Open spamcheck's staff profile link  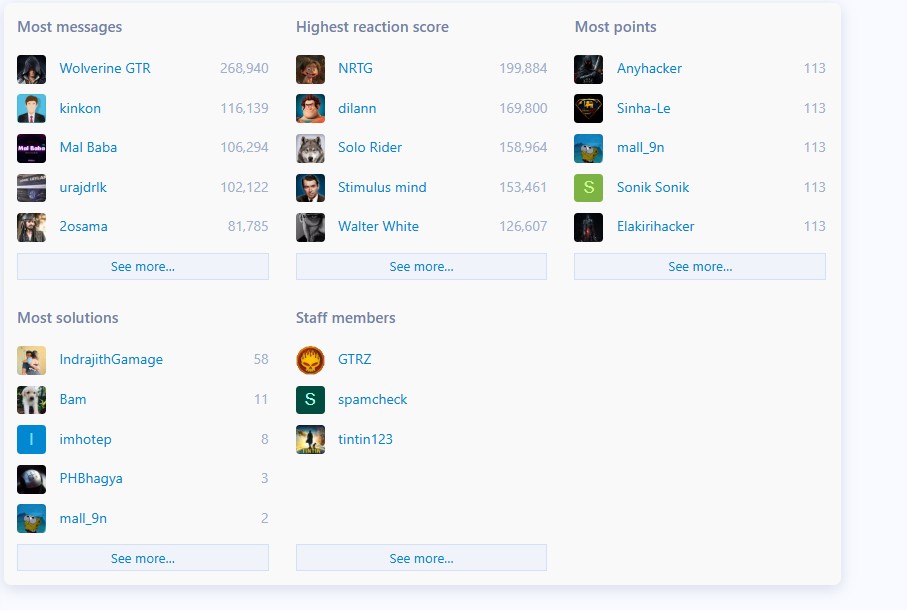point(373,400)
